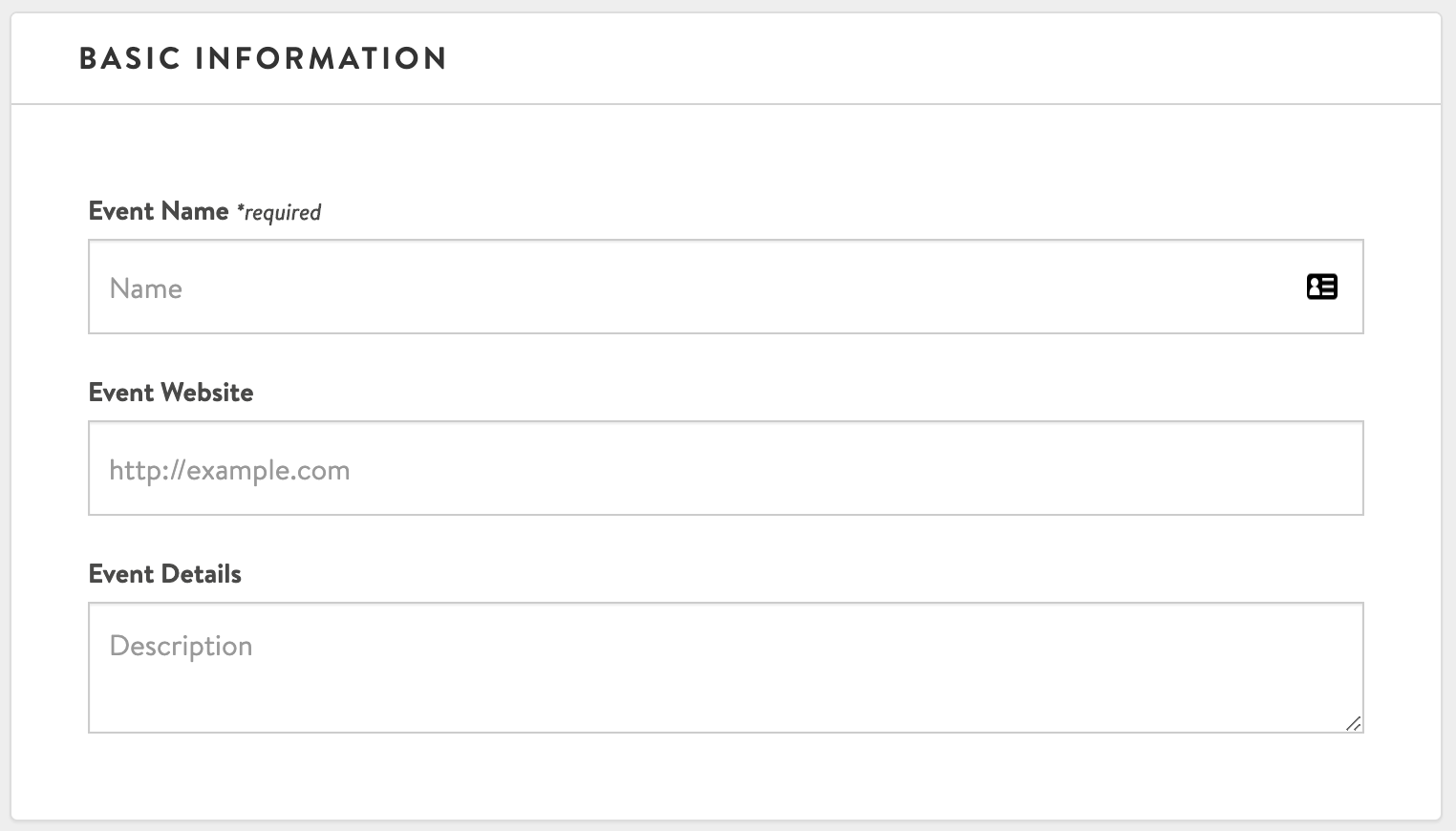Click the contact card autofill icon
Image resolution: width=1456 pixels, height=831 pixels.
[1322, 287]
